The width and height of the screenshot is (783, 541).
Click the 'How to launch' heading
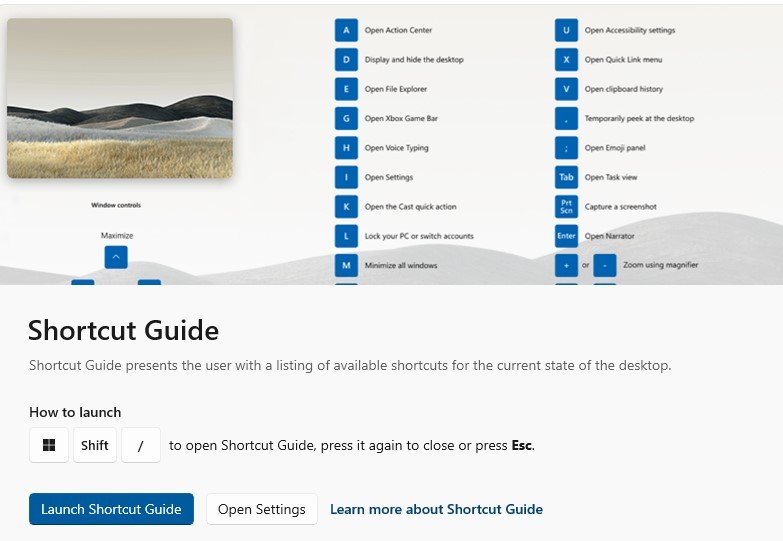[75, 412]
